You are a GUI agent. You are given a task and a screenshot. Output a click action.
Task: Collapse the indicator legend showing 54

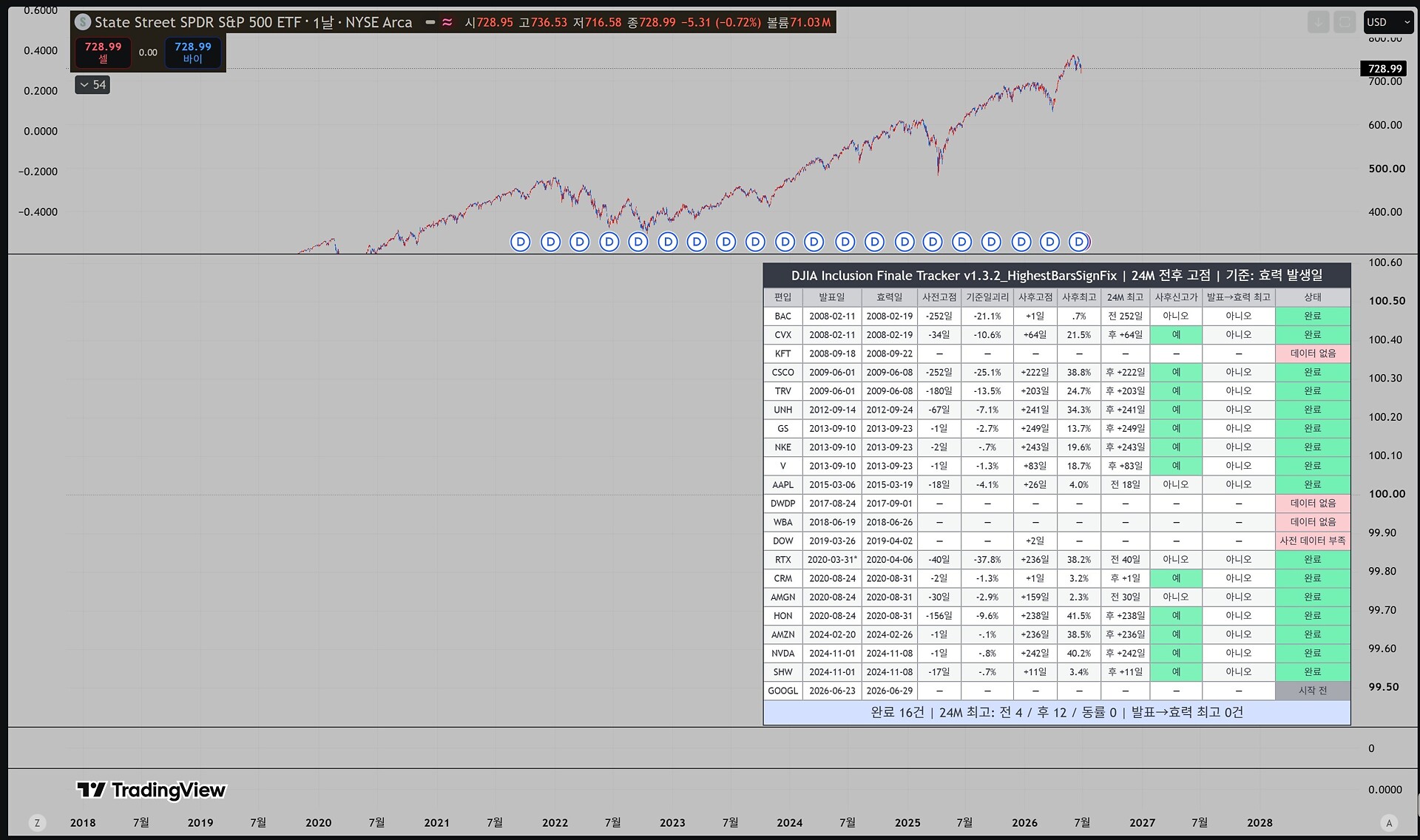click(x=92, y=85)
